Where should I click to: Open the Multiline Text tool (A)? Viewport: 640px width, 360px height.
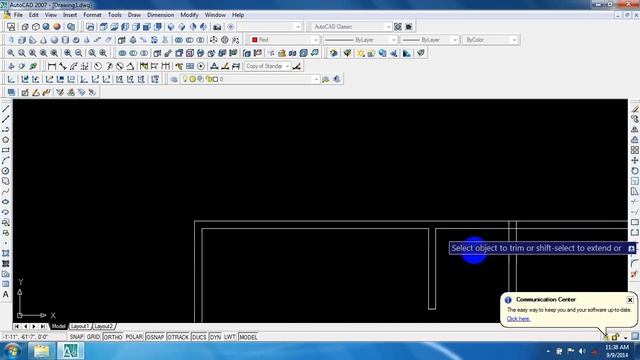(x=6, y=295)
